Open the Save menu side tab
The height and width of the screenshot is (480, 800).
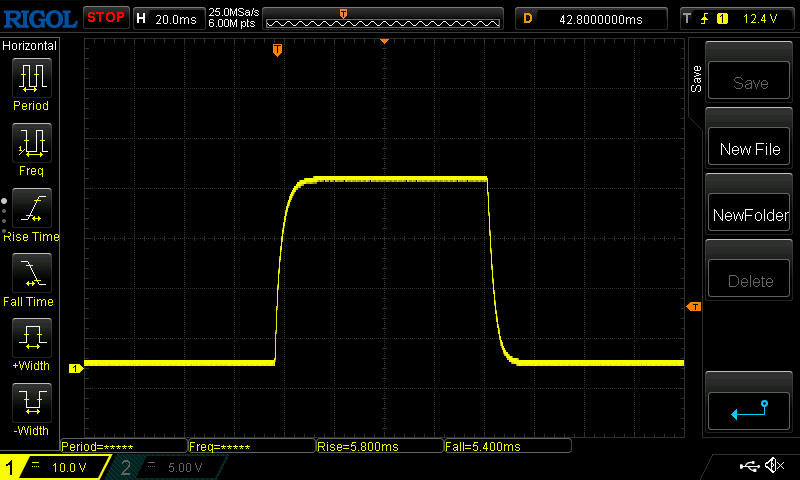pyautogui.click(x=696, y=80)
